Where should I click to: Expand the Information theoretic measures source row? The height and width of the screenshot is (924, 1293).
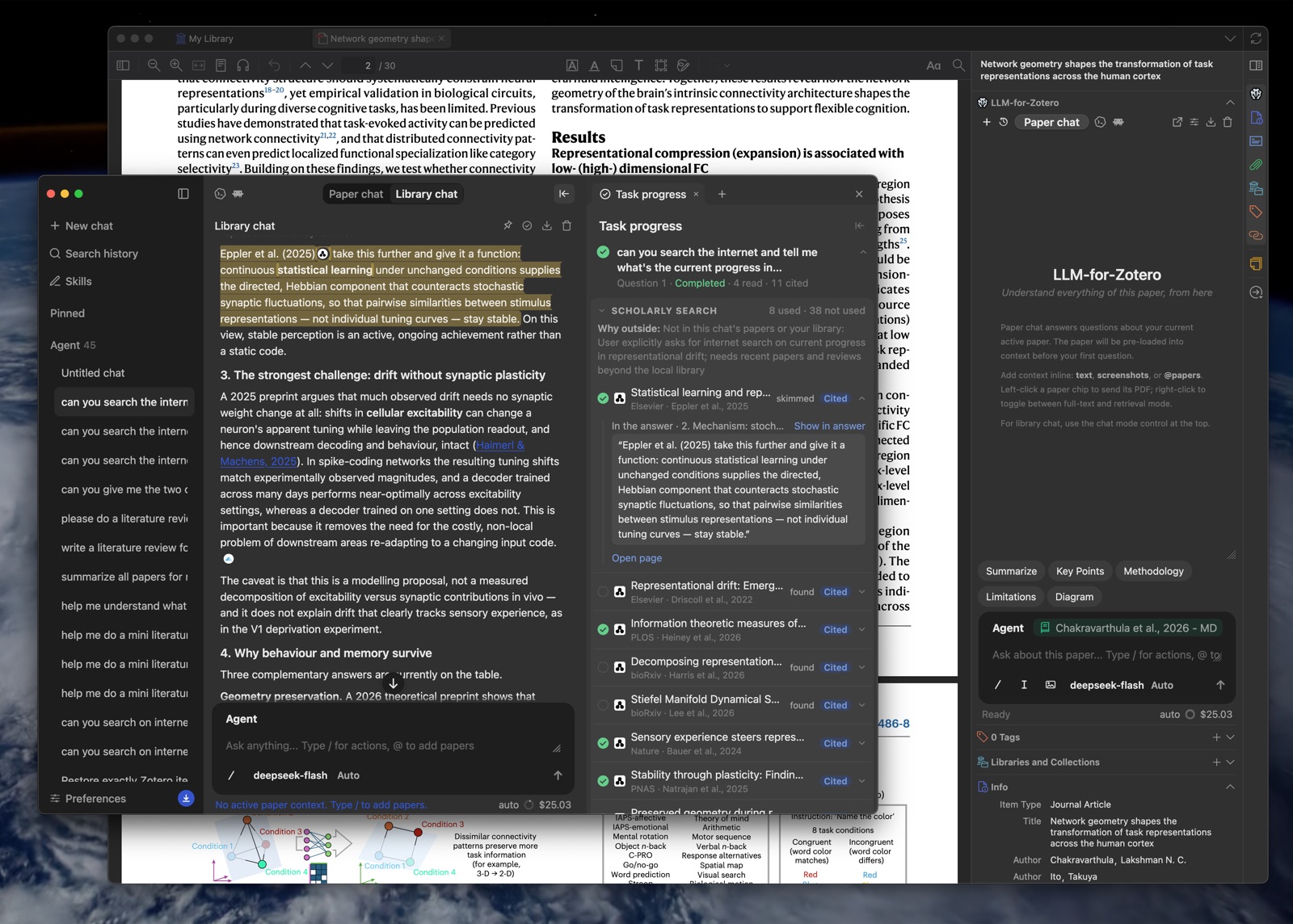(861, 630)
